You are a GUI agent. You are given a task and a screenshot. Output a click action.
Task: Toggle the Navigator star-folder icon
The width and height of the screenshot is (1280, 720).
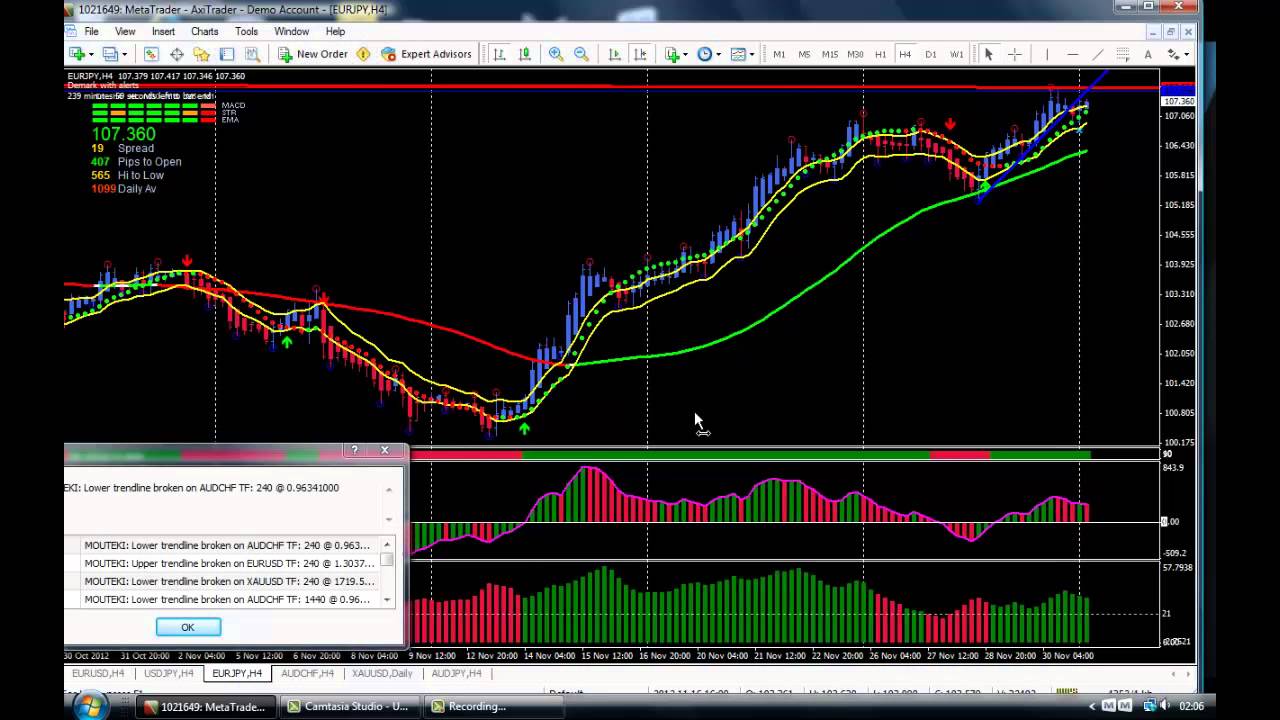coord(202,54)
